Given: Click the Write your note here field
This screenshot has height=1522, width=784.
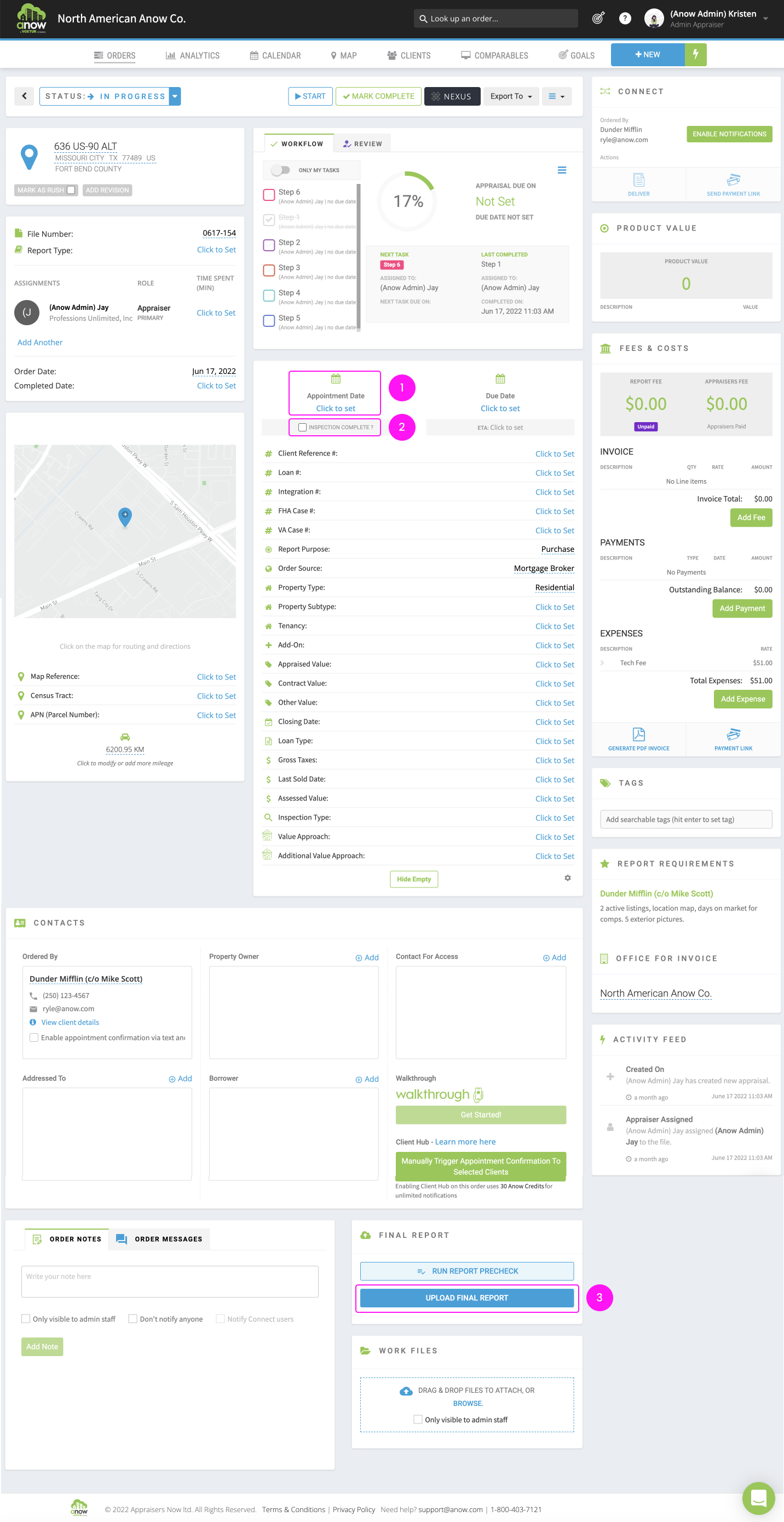Looking at the screenshot, I should tap(170, 1281).
